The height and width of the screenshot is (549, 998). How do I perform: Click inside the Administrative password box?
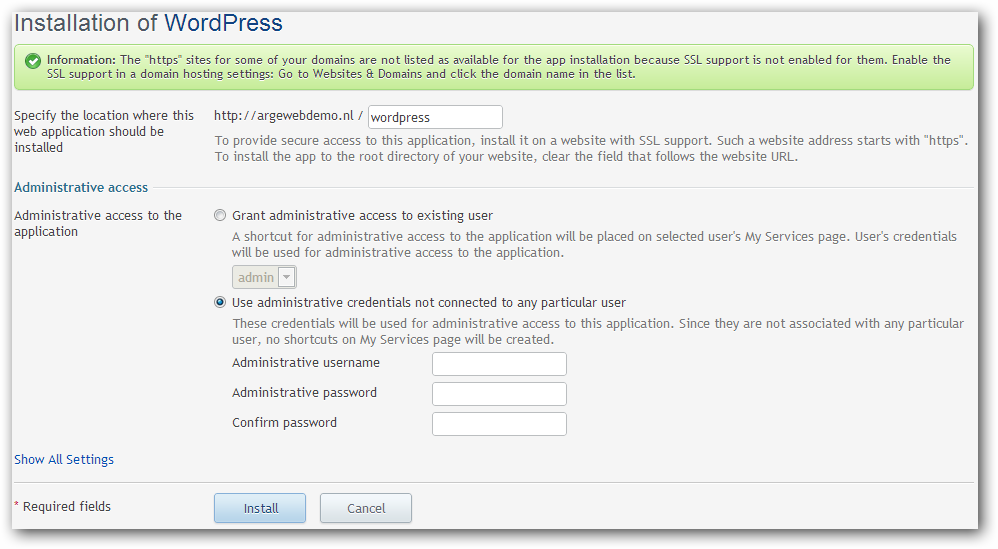point(499,394)
